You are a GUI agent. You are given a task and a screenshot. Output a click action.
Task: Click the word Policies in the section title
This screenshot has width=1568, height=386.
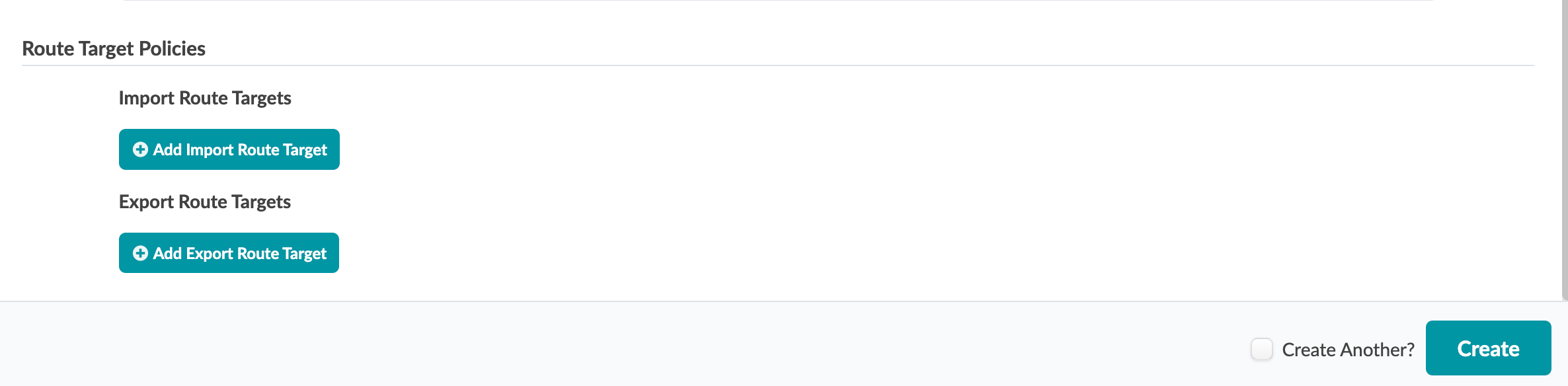pyautogui.click(x=172, y=49)
